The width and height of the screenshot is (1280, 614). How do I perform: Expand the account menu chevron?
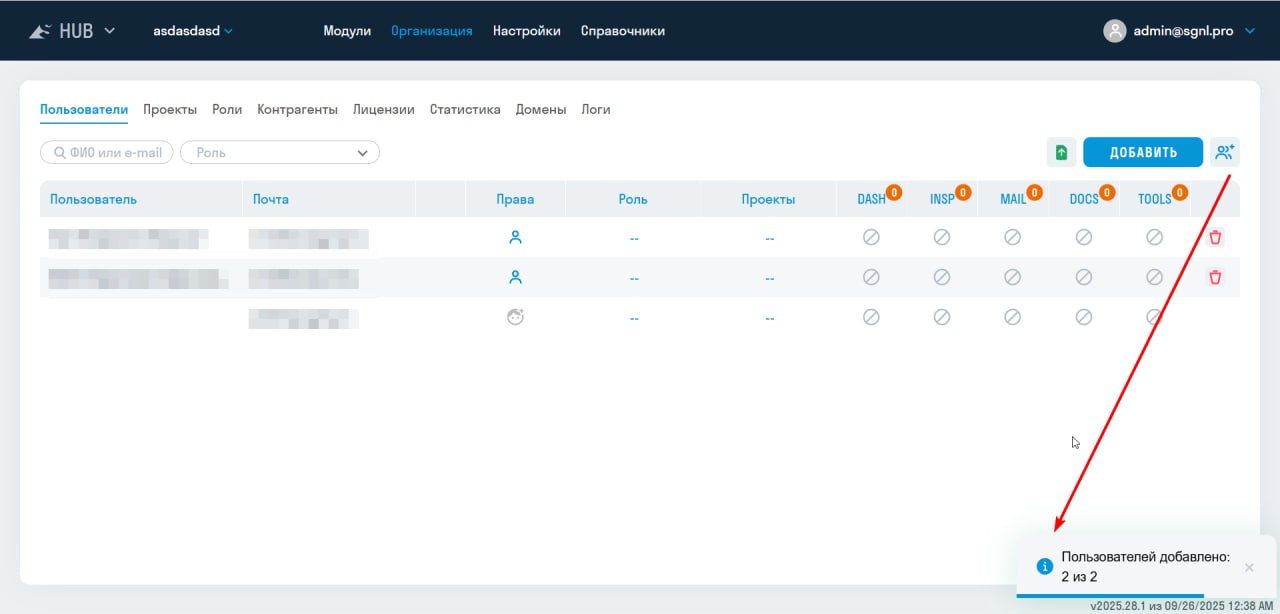coord(1250,31)
